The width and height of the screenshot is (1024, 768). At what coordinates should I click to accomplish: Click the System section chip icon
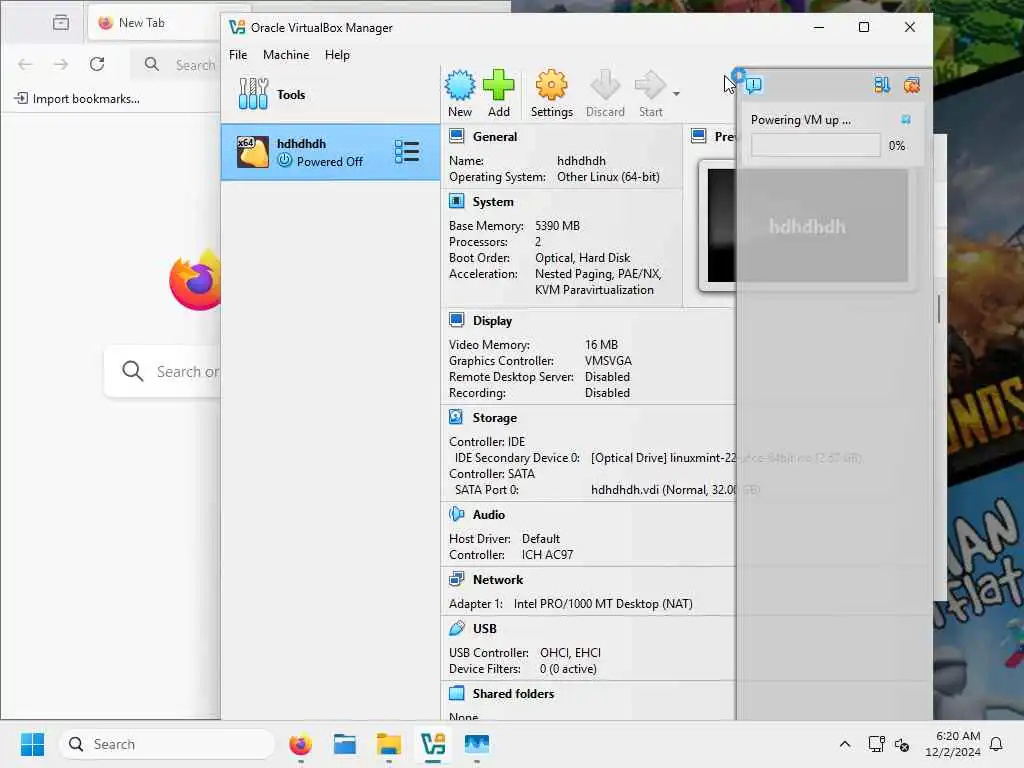(456, 201)
